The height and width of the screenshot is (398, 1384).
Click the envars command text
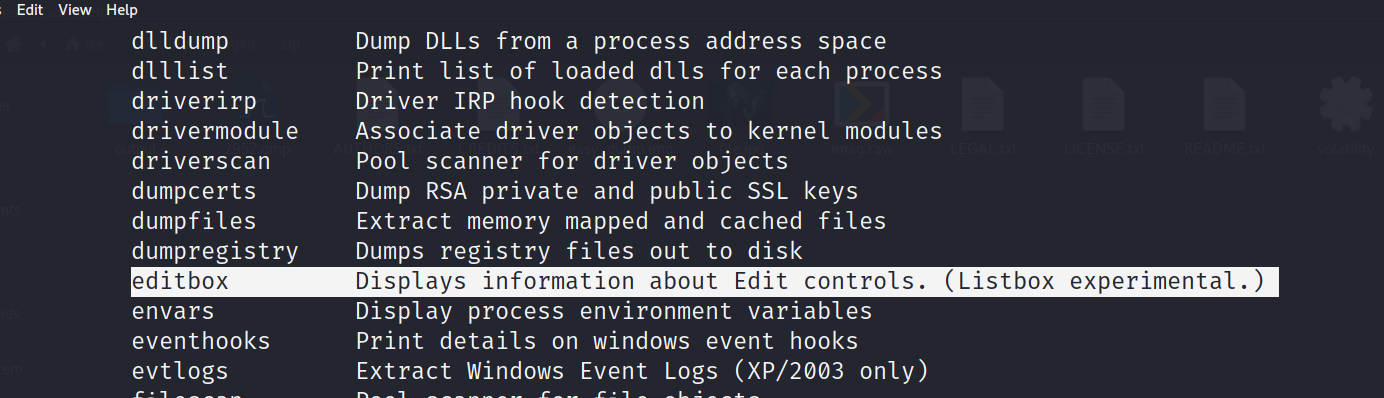[173, 312]
